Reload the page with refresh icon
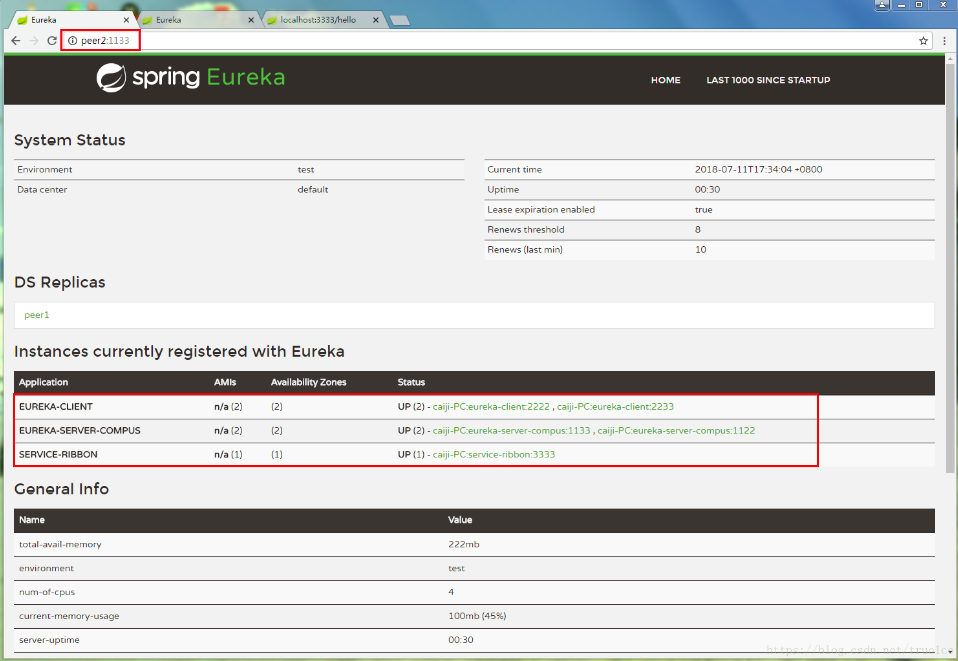Image resolution: width=958 pixels, height=661 pixels. 52,40
